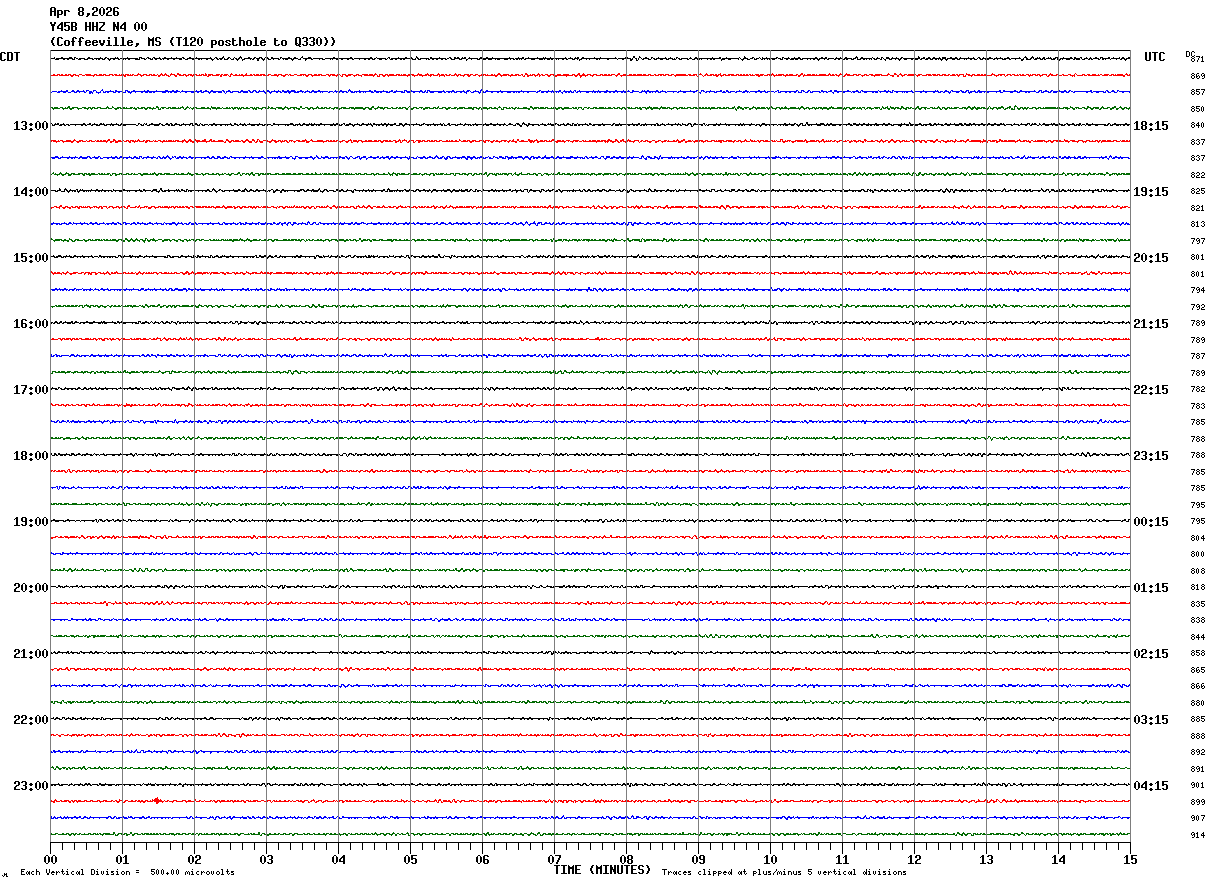Click the 18:00 CDT time label

click(x=30, y=456)
